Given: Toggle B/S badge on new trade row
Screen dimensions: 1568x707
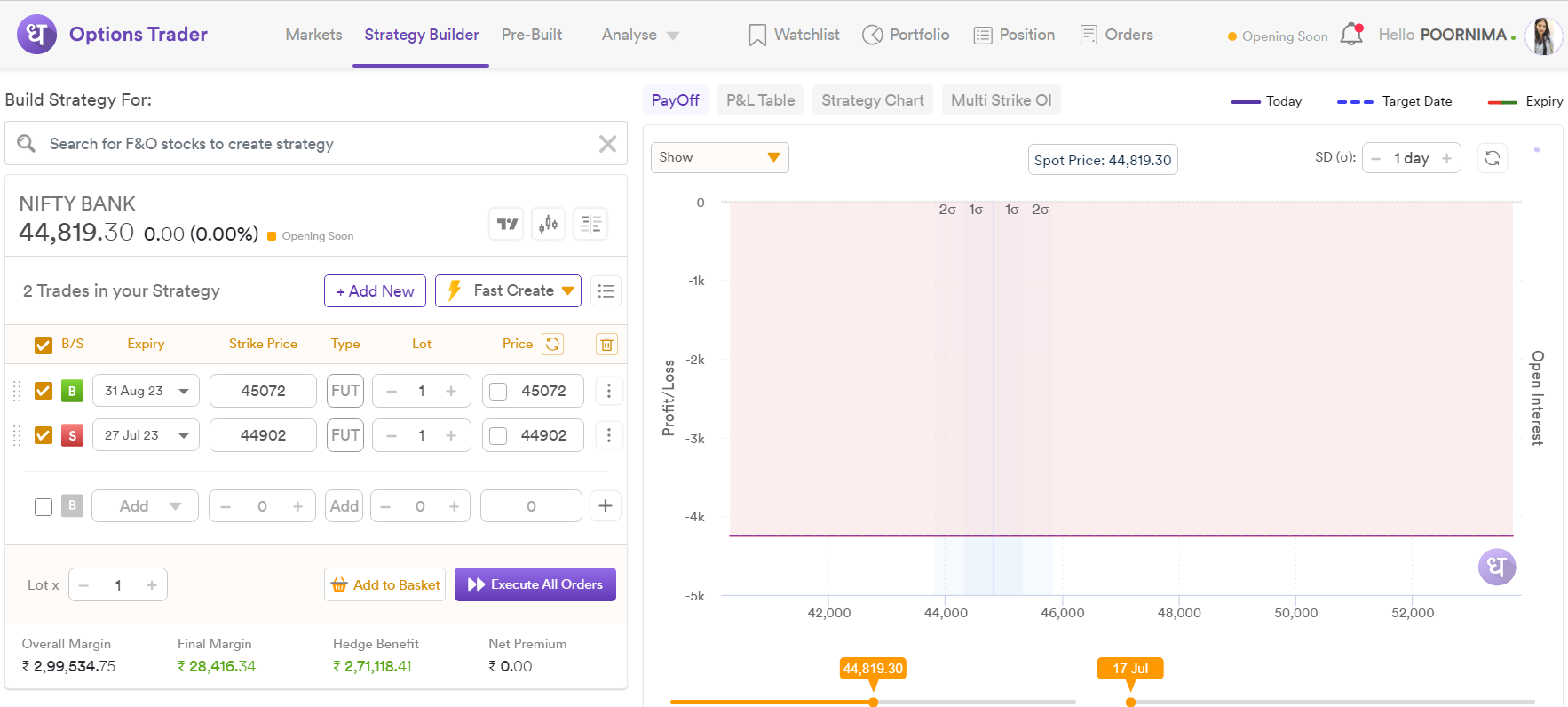Looking at the screenshot, I should click(x=72, y=505).
